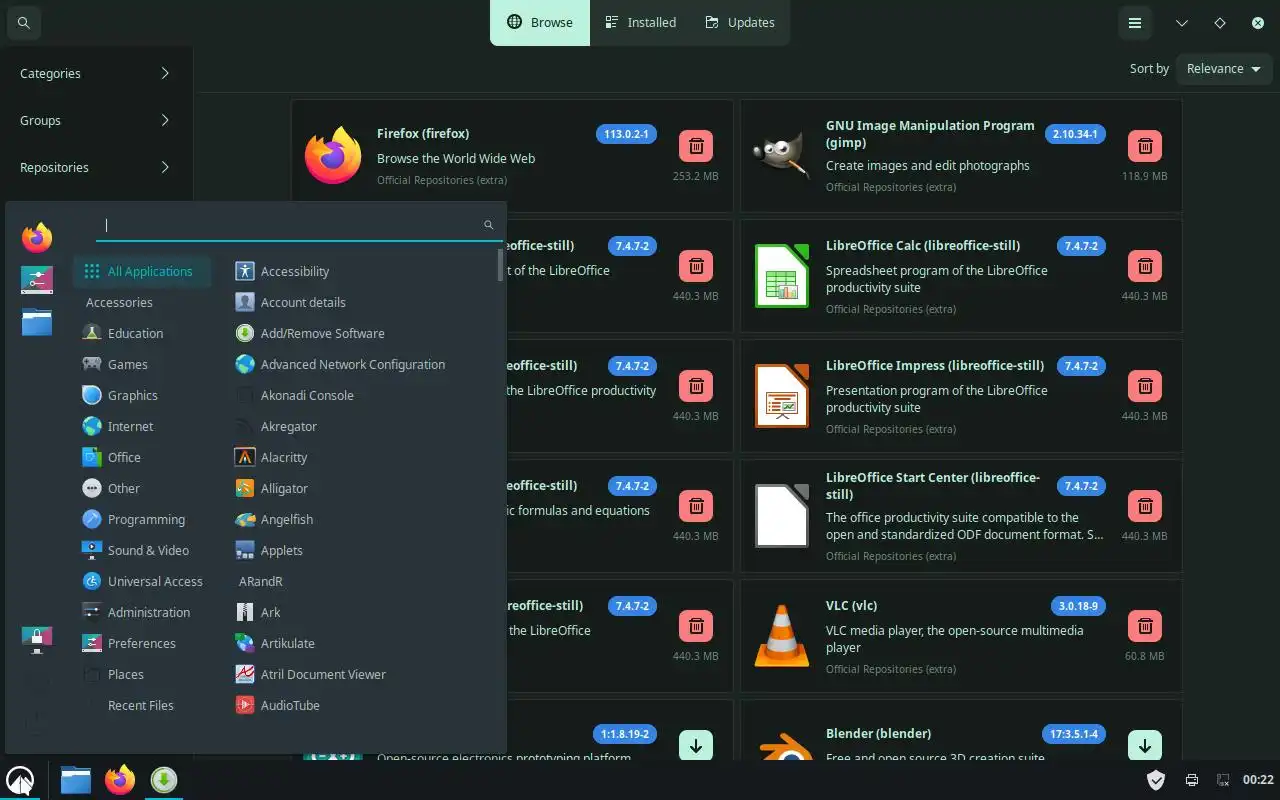Expand the Repositories sidebar entry
The image size is (1280, 800).
[x=96, y=167]
